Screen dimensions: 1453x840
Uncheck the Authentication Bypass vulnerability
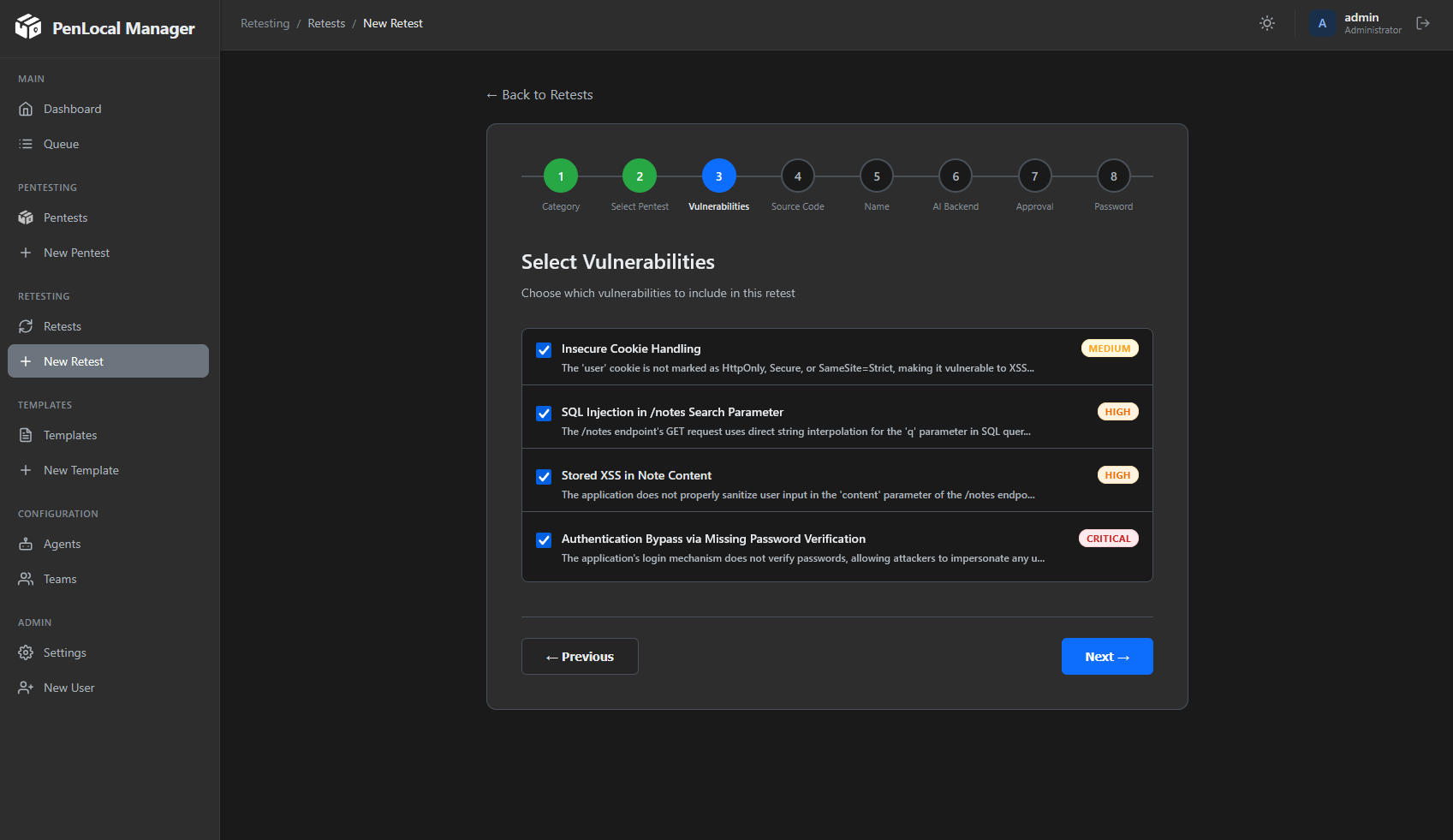[x=543, y=539]
